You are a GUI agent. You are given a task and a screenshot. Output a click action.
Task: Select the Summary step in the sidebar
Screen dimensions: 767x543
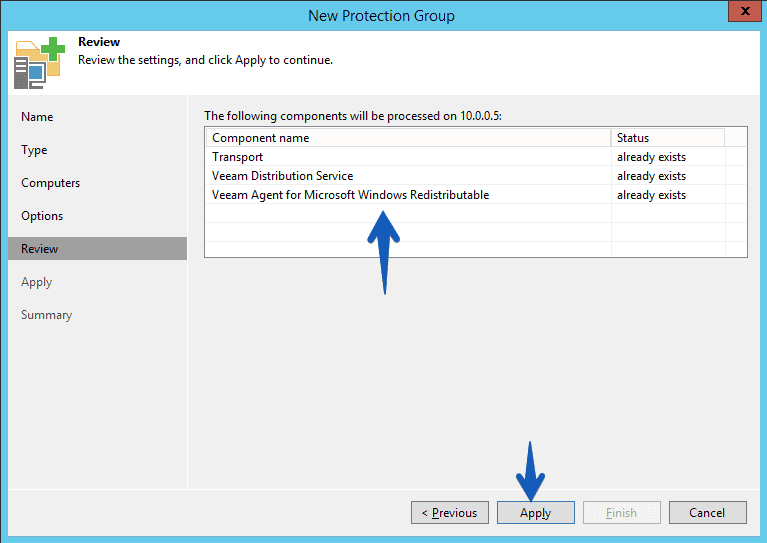click(x=46, y=315)
